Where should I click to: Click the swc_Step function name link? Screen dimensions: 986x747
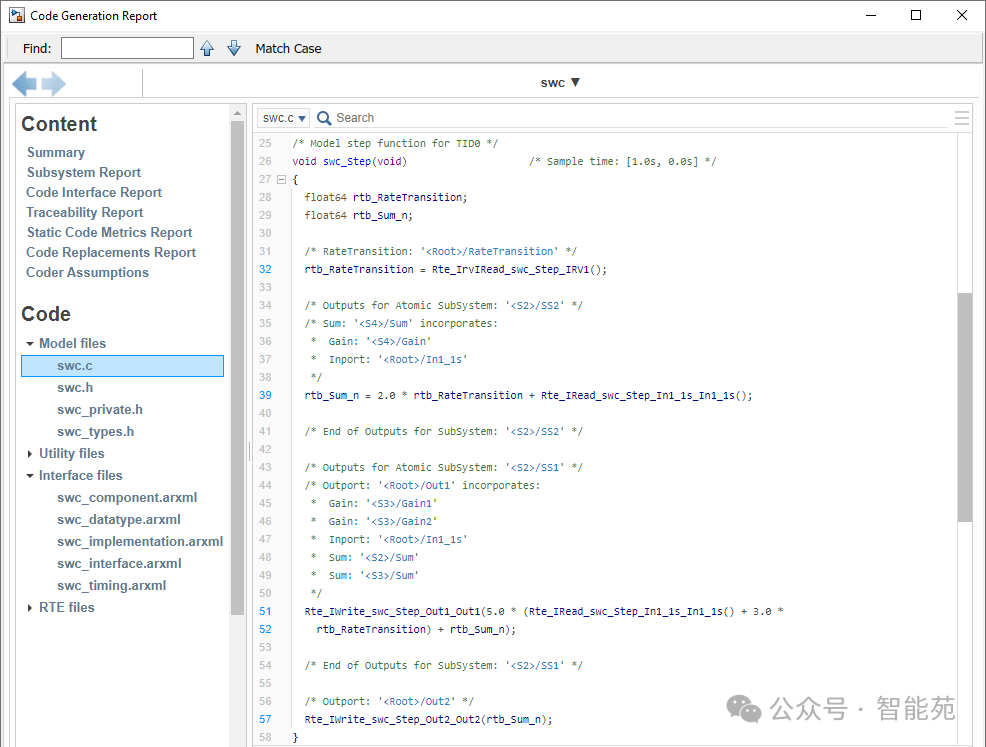[346, 162]
